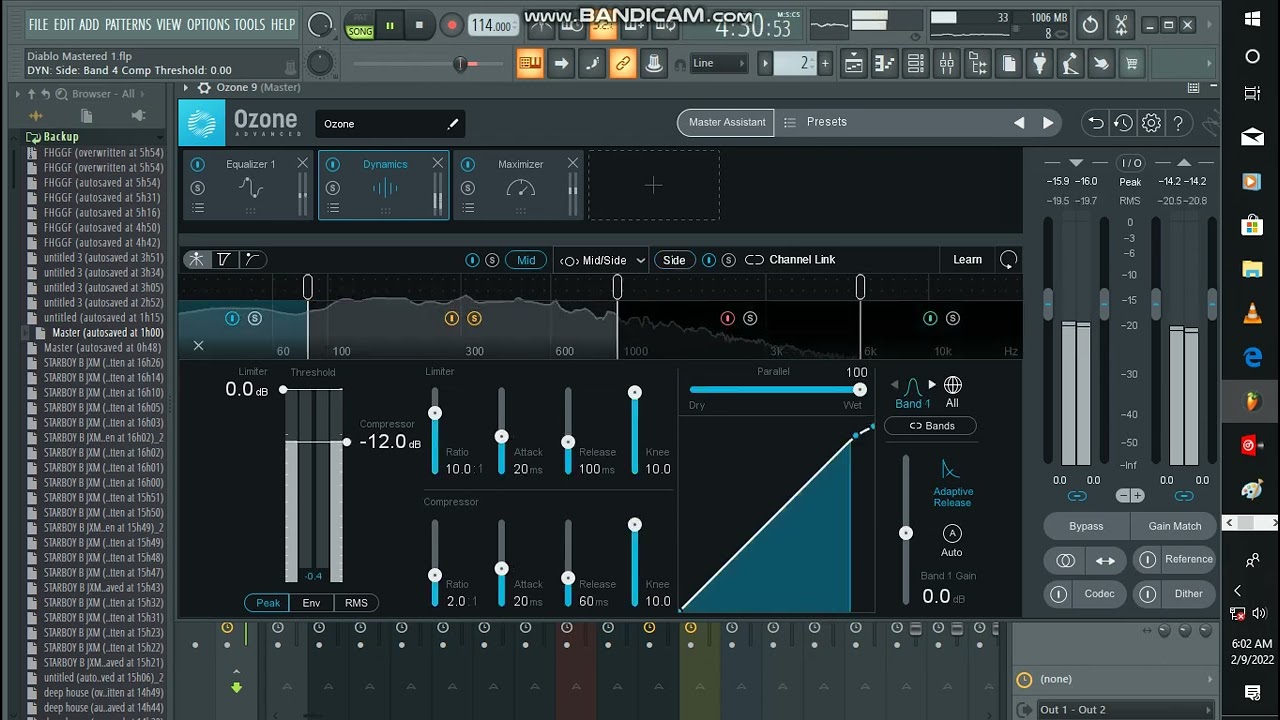Select All bands globe icon
Image resolution: width=1280 pixels, height=720 pixels.
click(x=952, y=385)
